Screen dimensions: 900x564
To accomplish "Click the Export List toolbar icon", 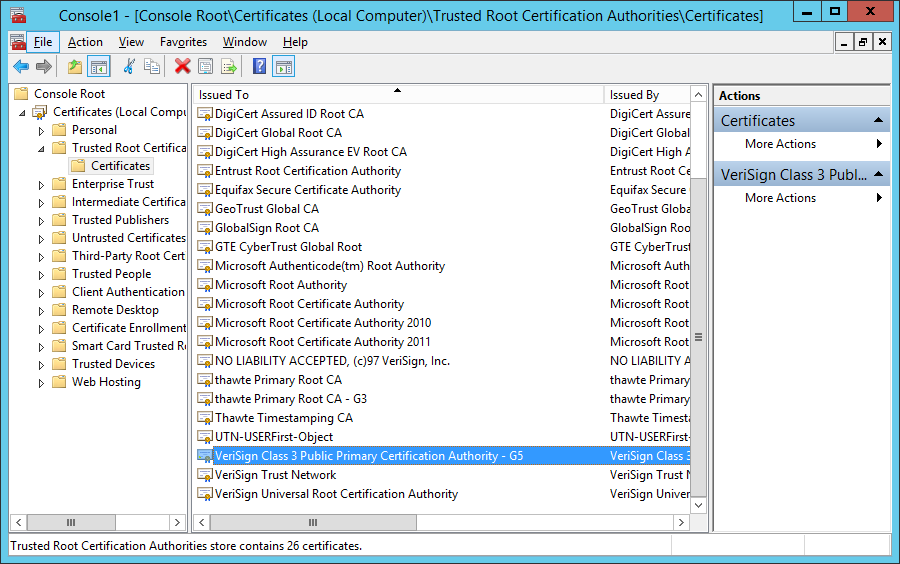I will (228, 67).
